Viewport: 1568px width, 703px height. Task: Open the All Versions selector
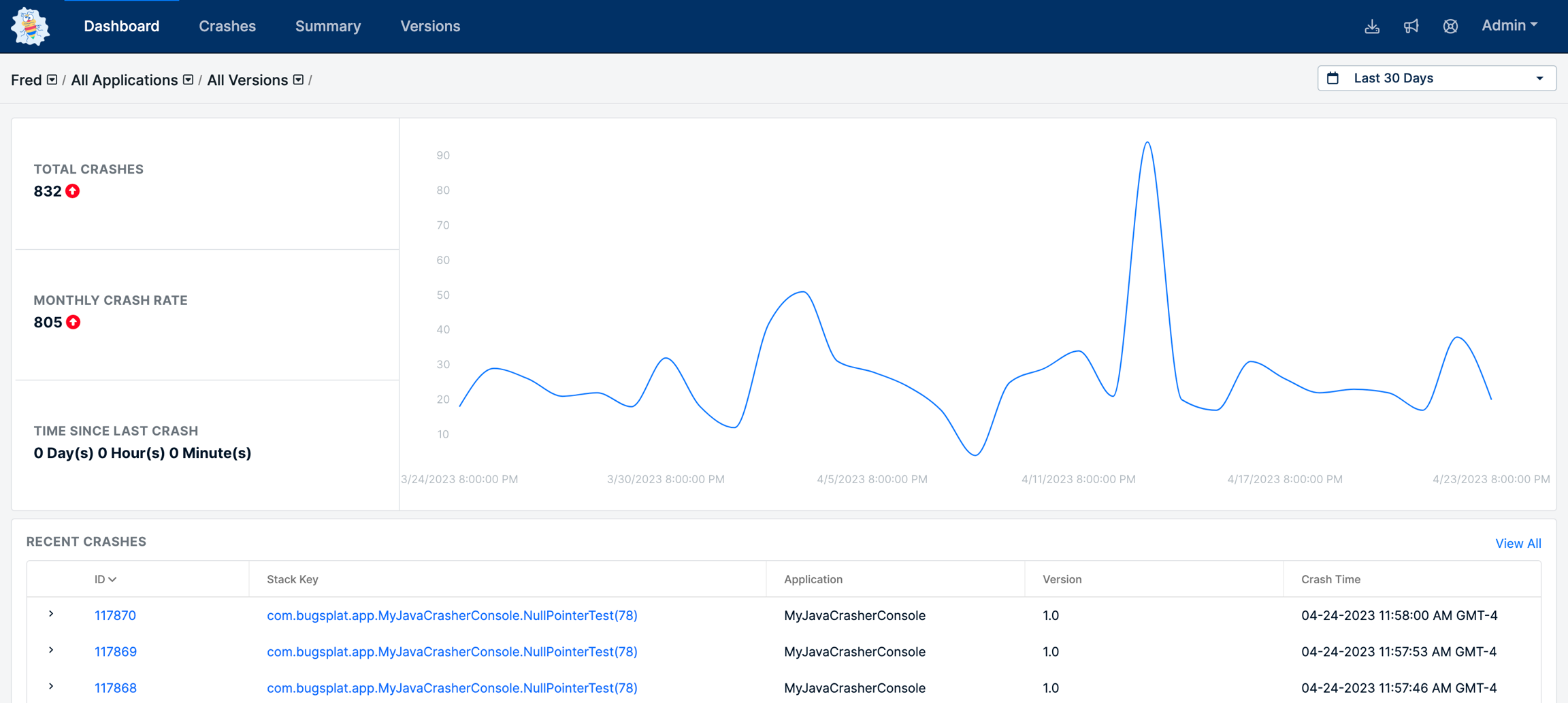click(298, 80)
